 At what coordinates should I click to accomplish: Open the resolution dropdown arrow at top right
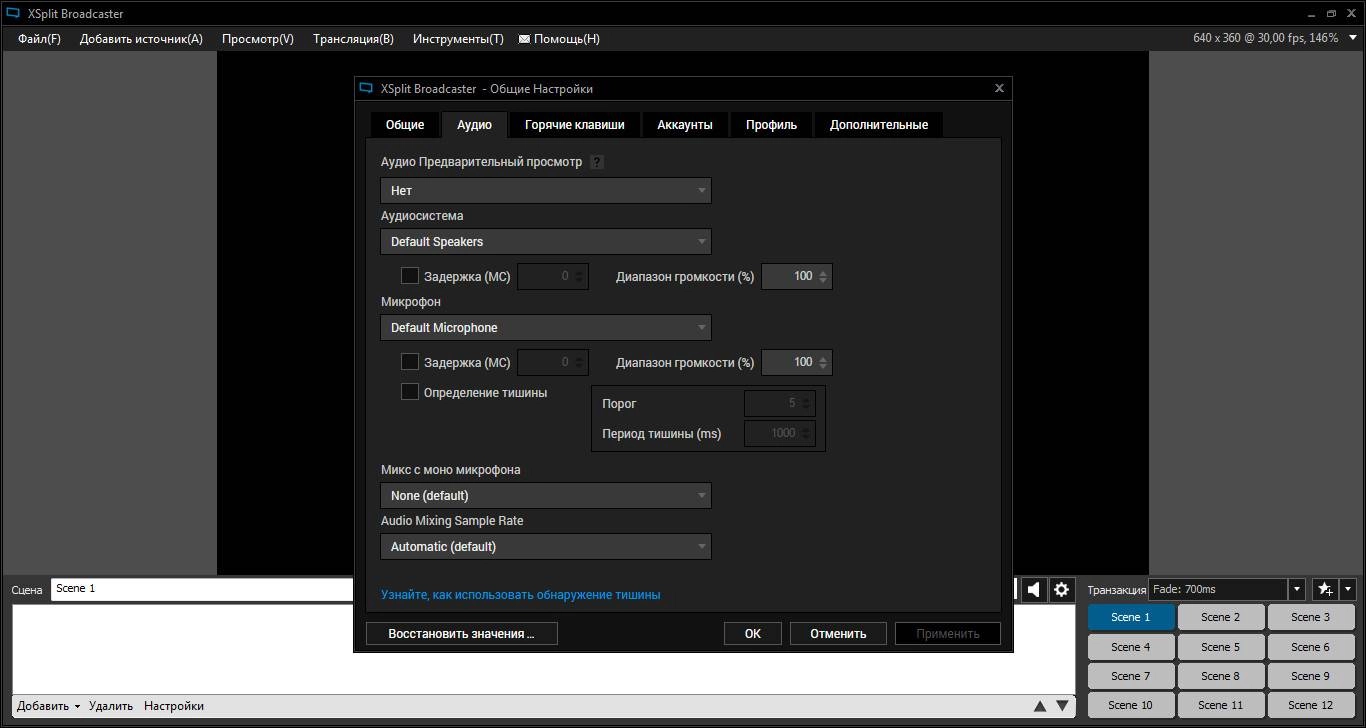[1353, 38]
